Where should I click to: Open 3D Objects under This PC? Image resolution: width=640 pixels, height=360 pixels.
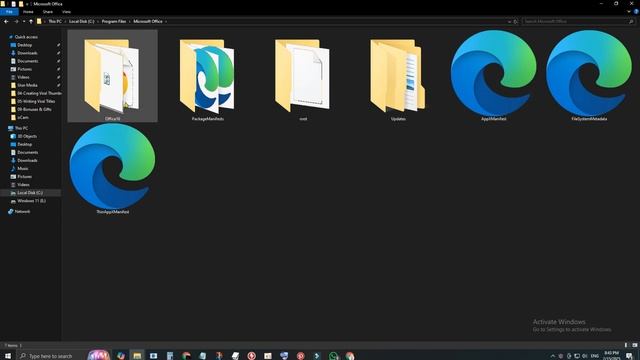tap(27, 136)
